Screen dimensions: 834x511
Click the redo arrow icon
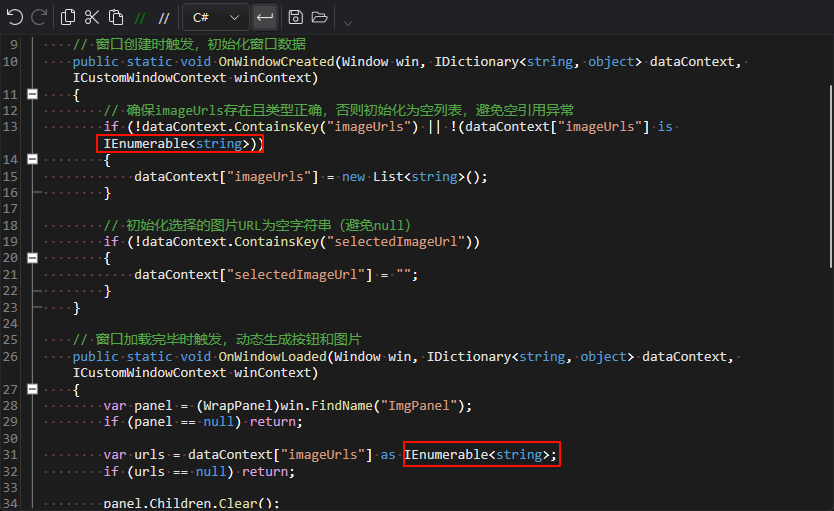click(x=39, y=18)
